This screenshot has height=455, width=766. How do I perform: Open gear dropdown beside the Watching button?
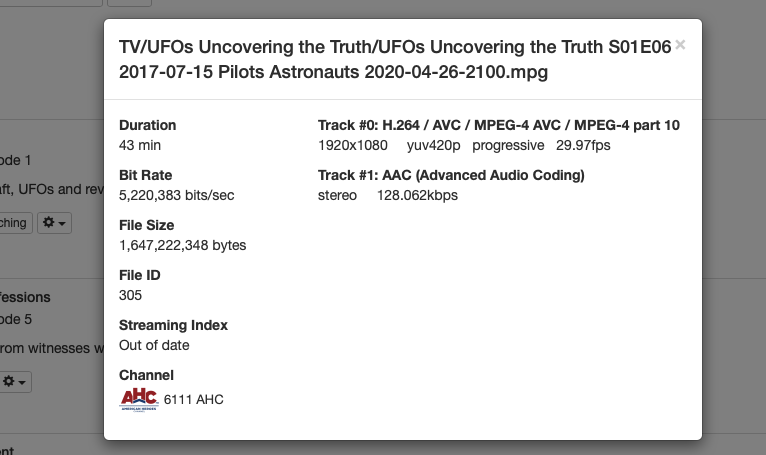pyautogui.click(x=54, y=223)
